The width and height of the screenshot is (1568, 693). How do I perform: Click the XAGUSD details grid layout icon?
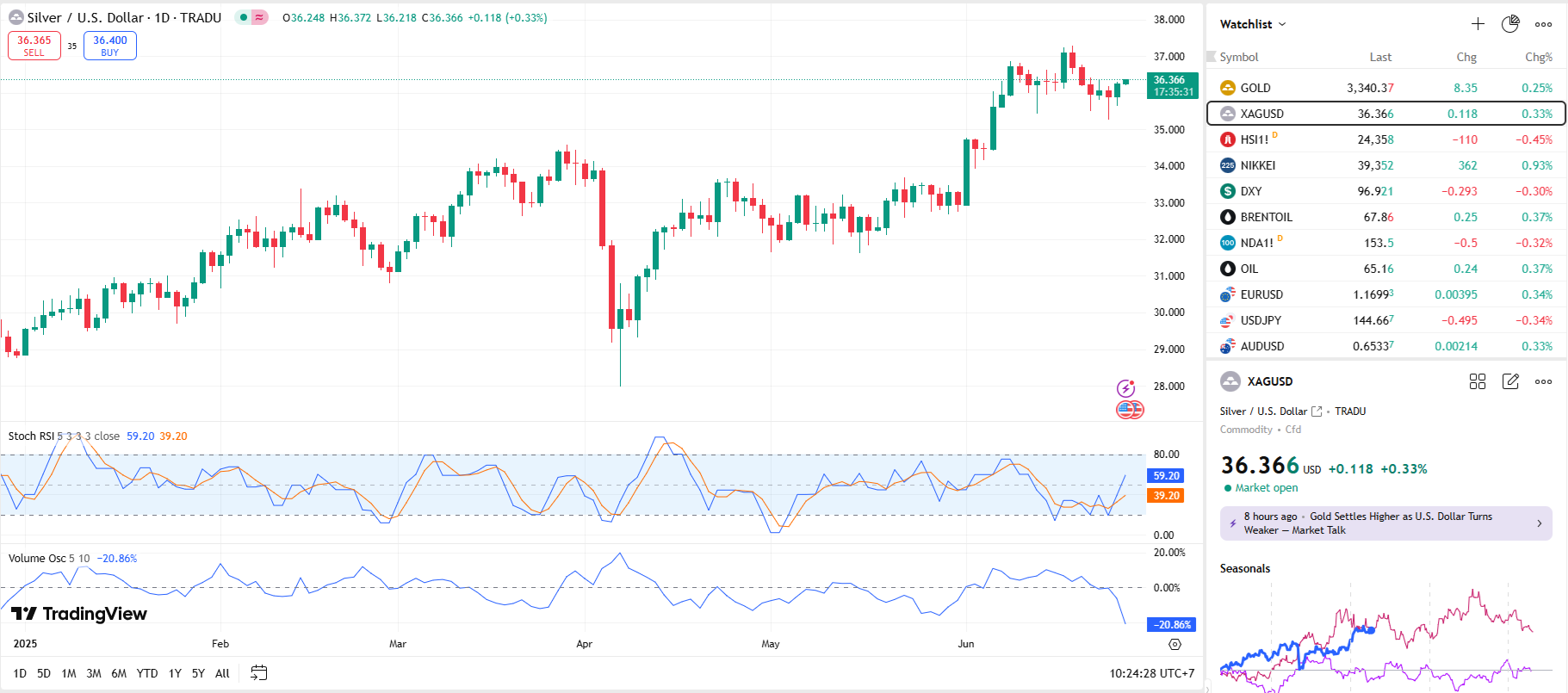click(x=1478, y=381)
